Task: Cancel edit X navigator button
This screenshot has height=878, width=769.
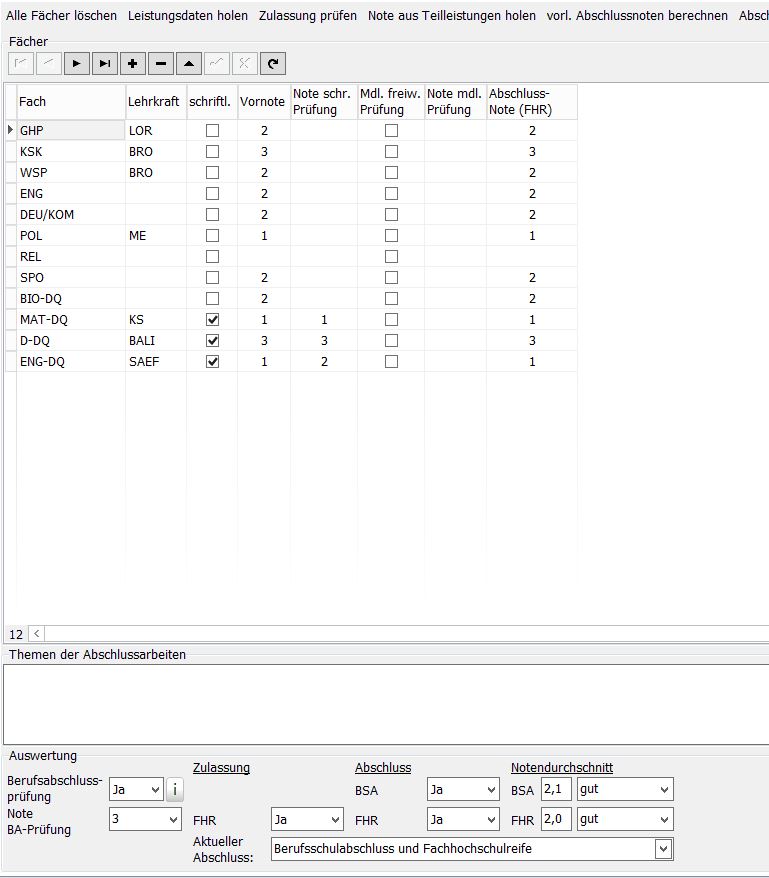Action: point(245,63)
